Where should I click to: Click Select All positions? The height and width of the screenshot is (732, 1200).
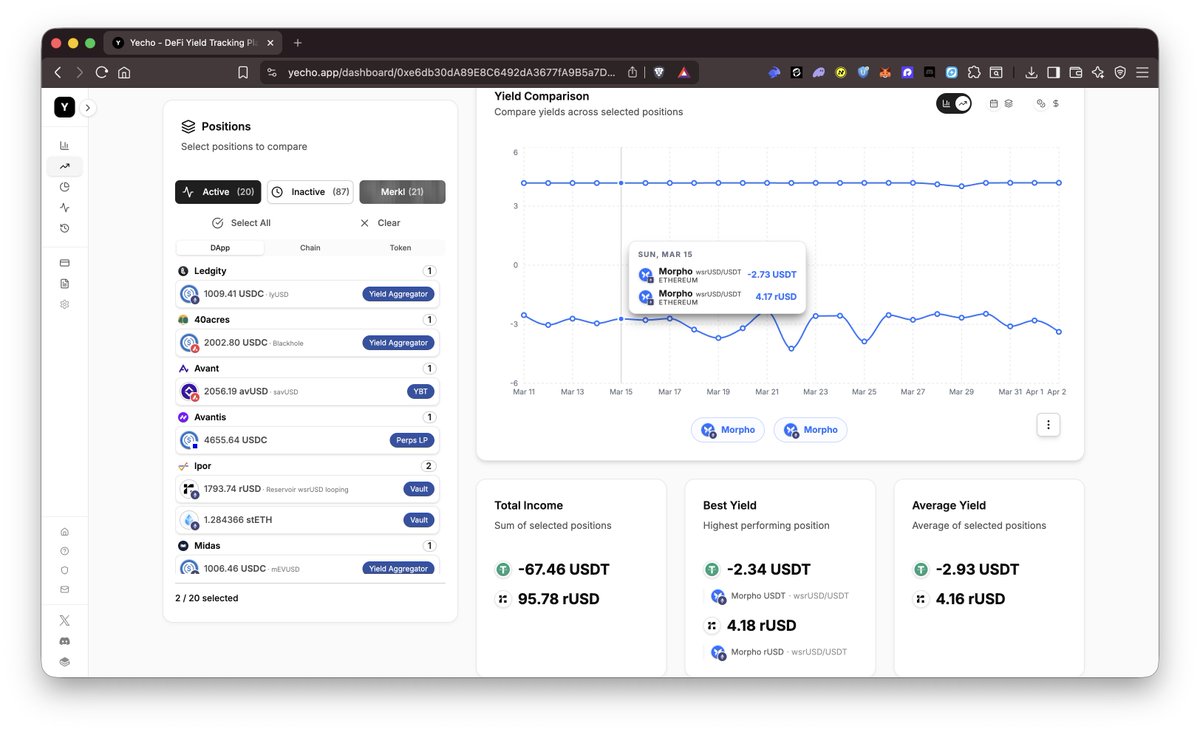(241, 223)
